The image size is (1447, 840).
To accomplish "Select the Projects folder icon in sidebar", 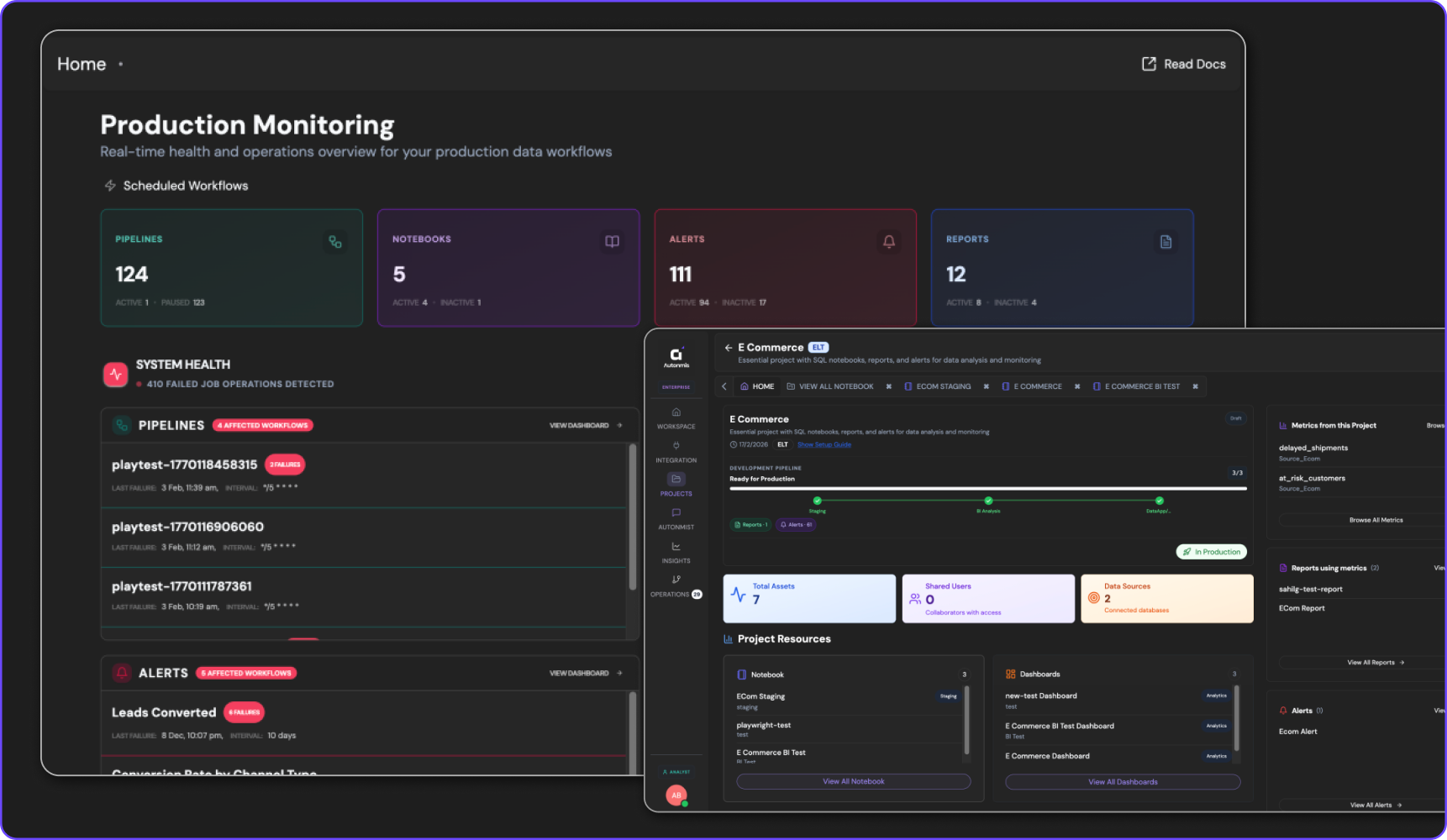I will click(676, 479).
